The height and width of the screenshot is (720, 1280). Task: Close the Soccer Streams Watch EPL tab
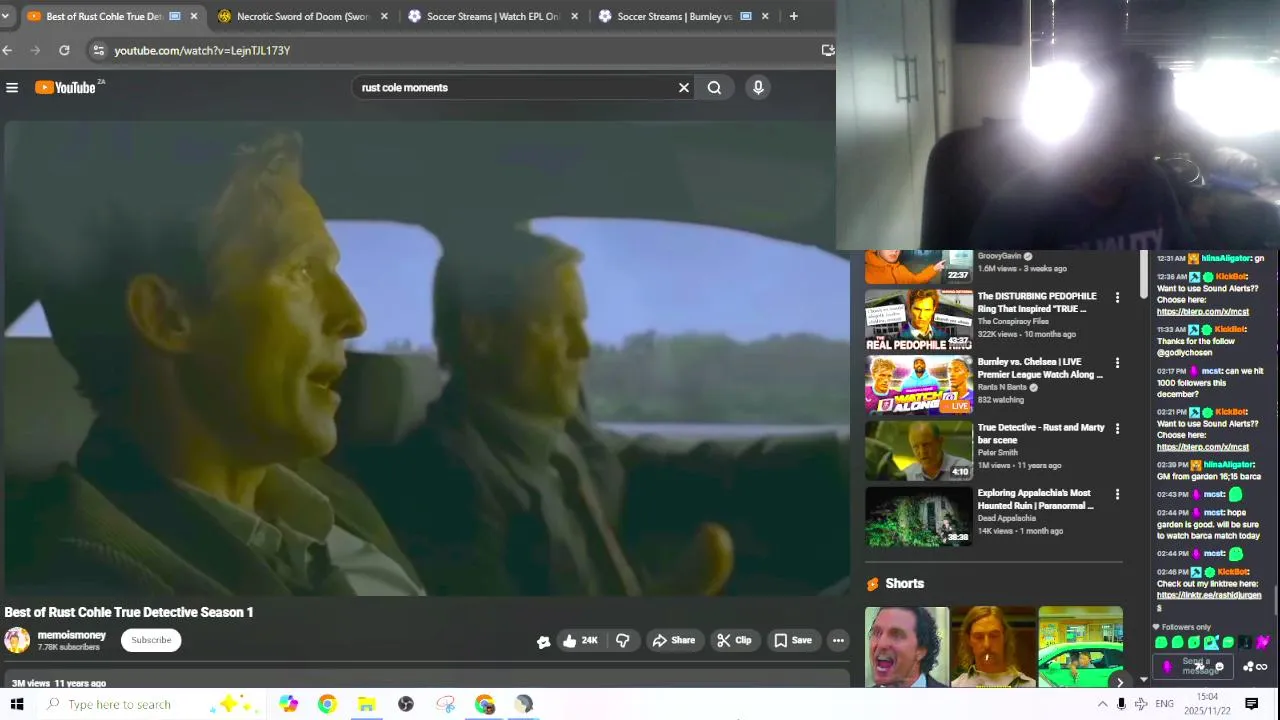click(575, 16)
